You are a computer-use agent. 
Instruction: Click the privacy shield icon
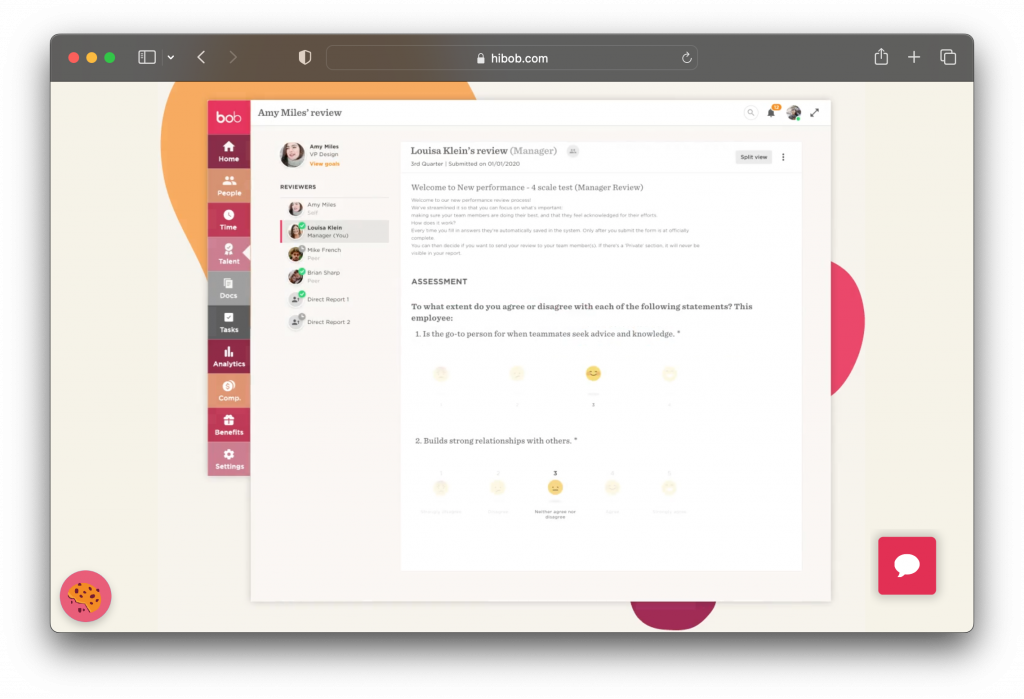(305, 57)
